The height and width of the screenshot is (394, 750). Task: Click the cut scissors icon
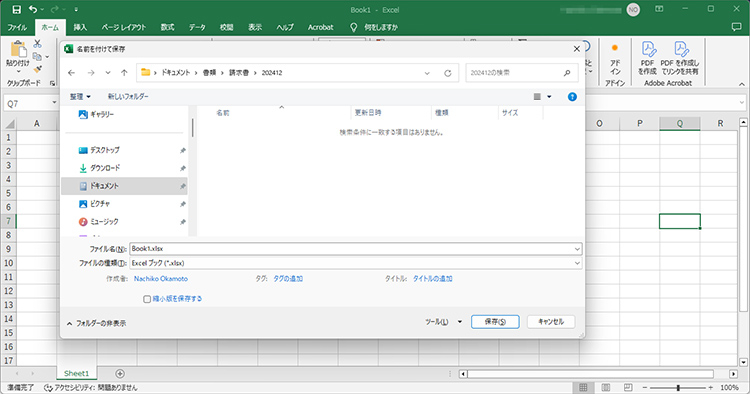[37, 44]
